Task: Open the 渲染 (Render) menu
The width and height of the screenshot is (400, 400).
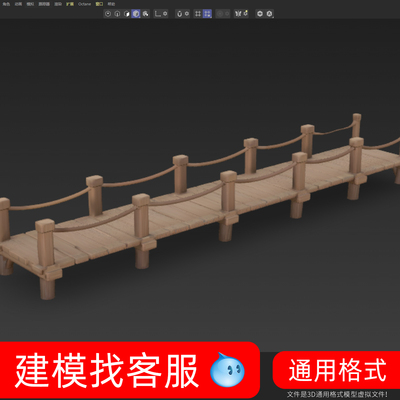Action: coord(58,4)
